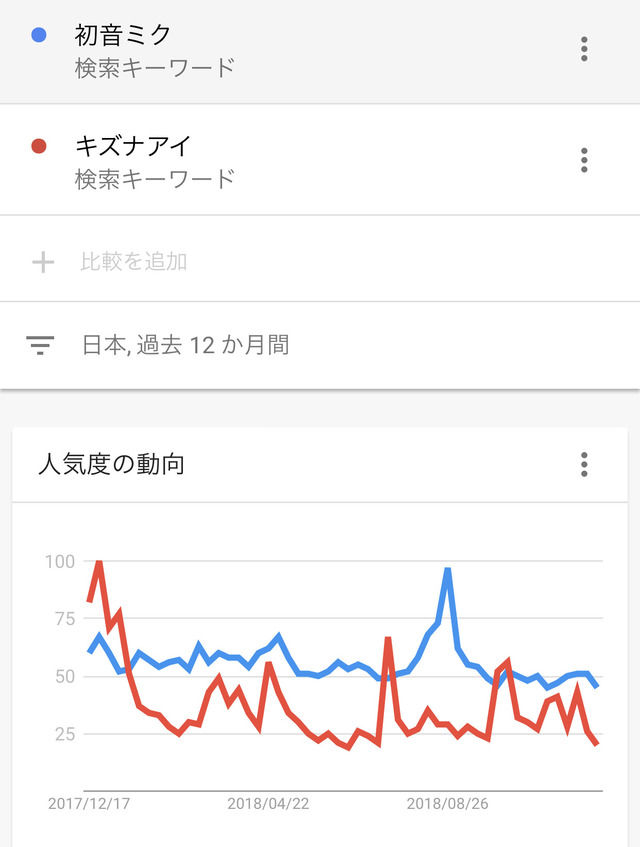Select 2018/04/22 date label on axis
Image resolution: width=640 pixels, height=847 pixels.
tap(268, 804)
